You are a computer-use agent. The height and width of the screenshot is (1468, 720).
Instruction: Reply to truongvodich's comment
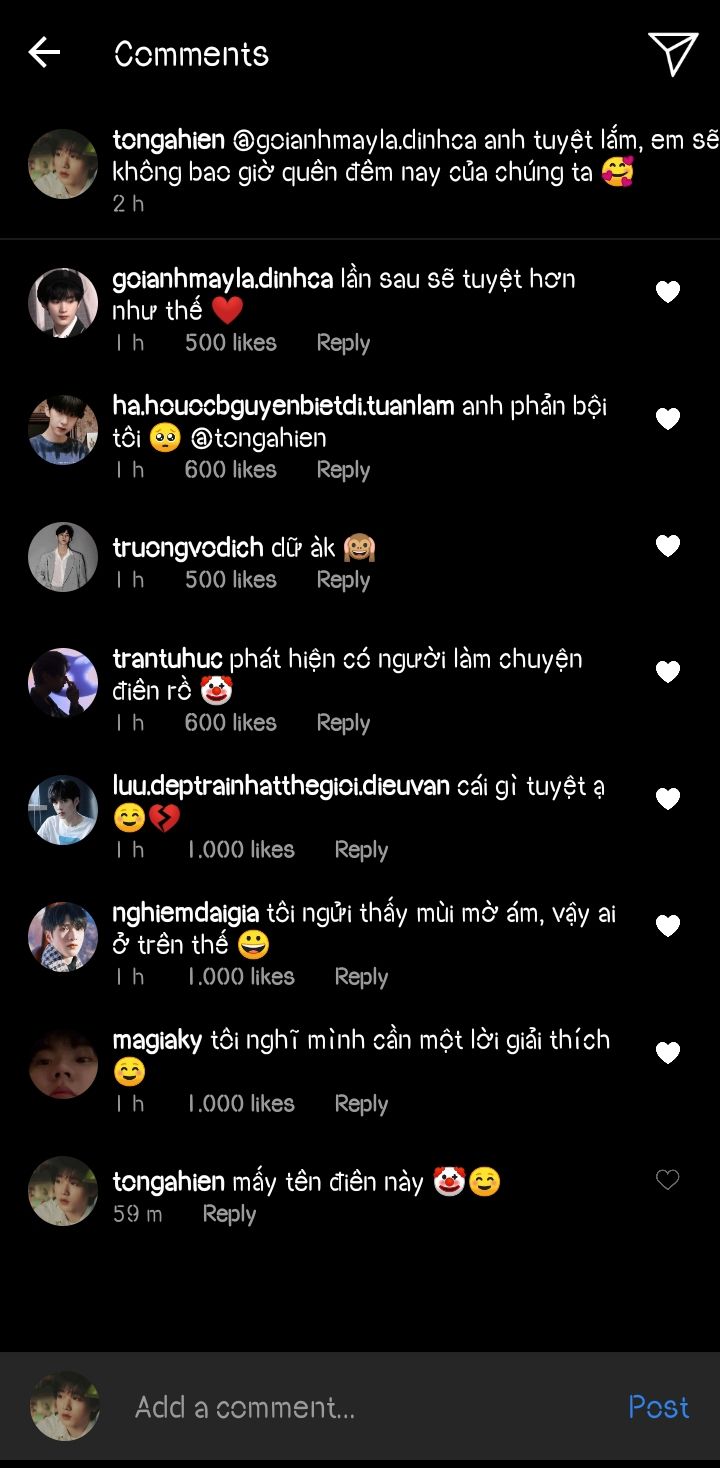pyautogui.click(x=343, y=580)
